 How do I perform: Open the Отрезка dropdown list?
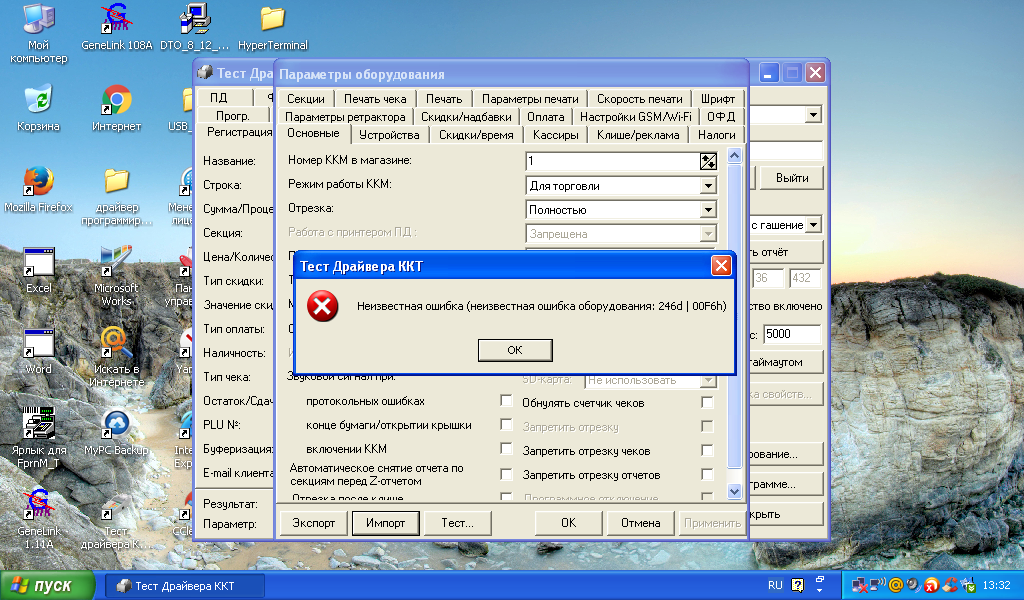click(x=708, y=210)
